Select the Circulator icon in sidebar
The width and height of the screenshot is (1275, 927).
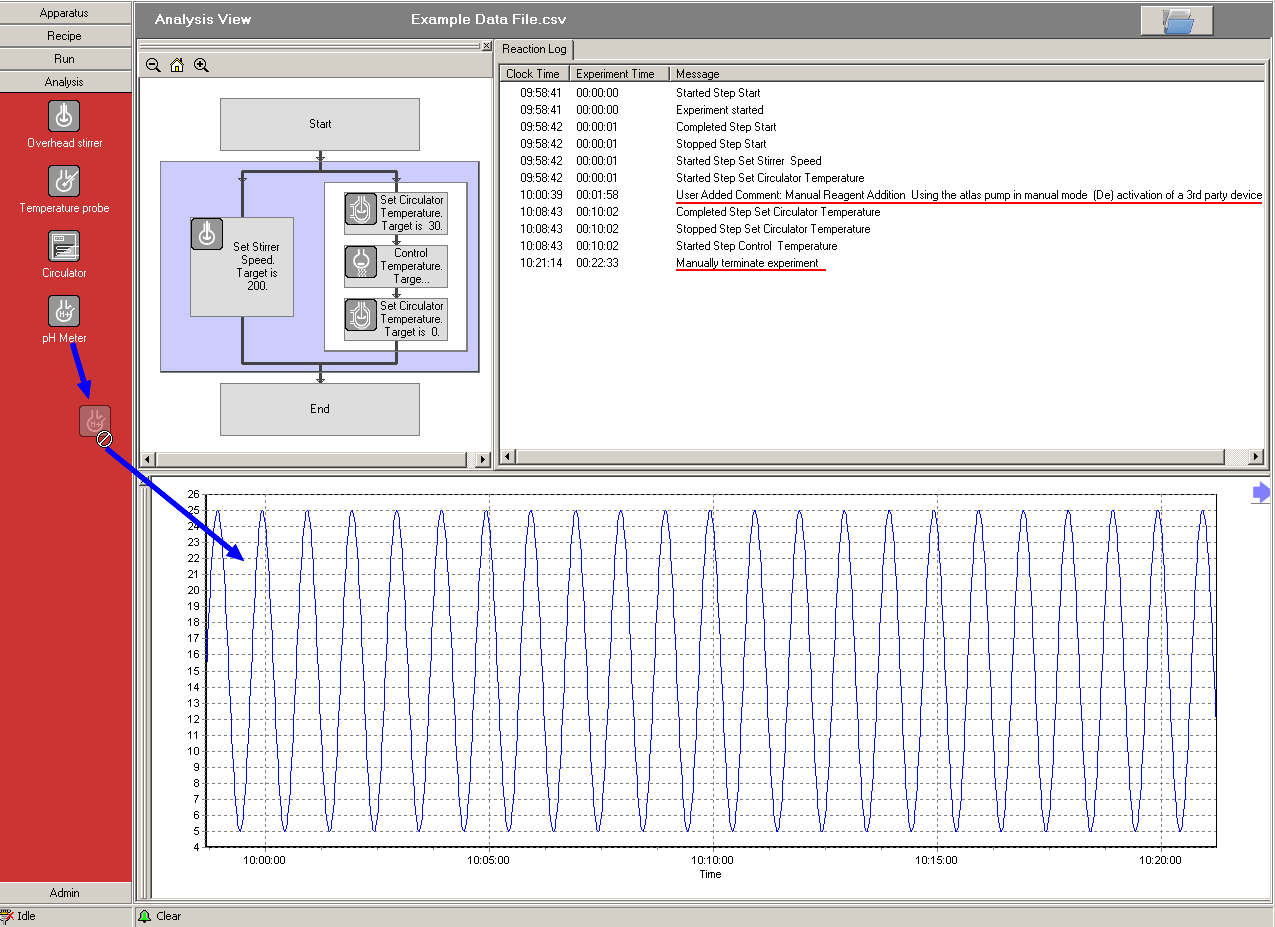pyautogui.click(x=64, y=246)
